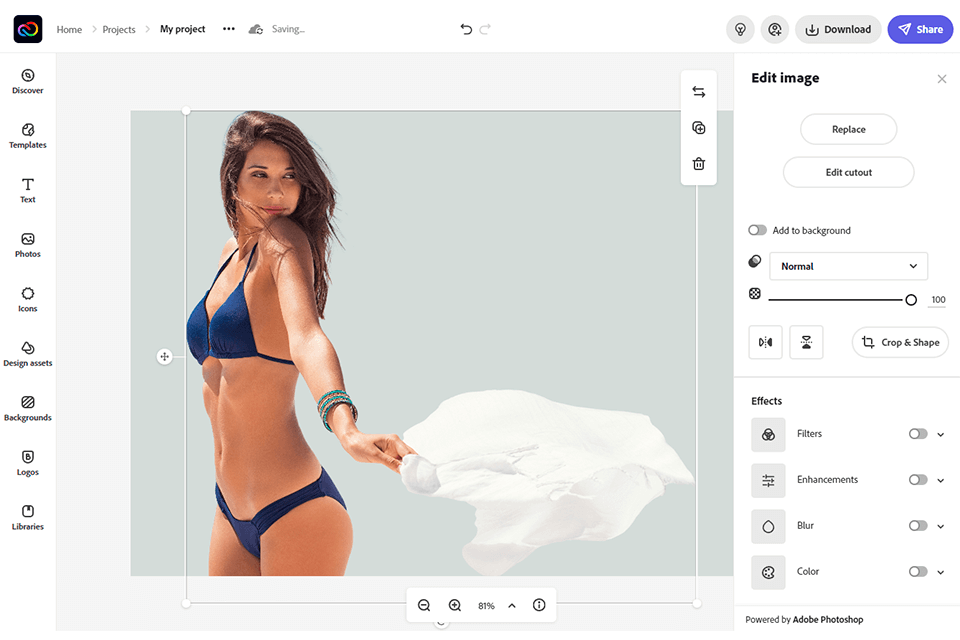The height and width of the screenshot is (640, 960).
Task: Zoom in on the canvas
Action: point(455,605)
